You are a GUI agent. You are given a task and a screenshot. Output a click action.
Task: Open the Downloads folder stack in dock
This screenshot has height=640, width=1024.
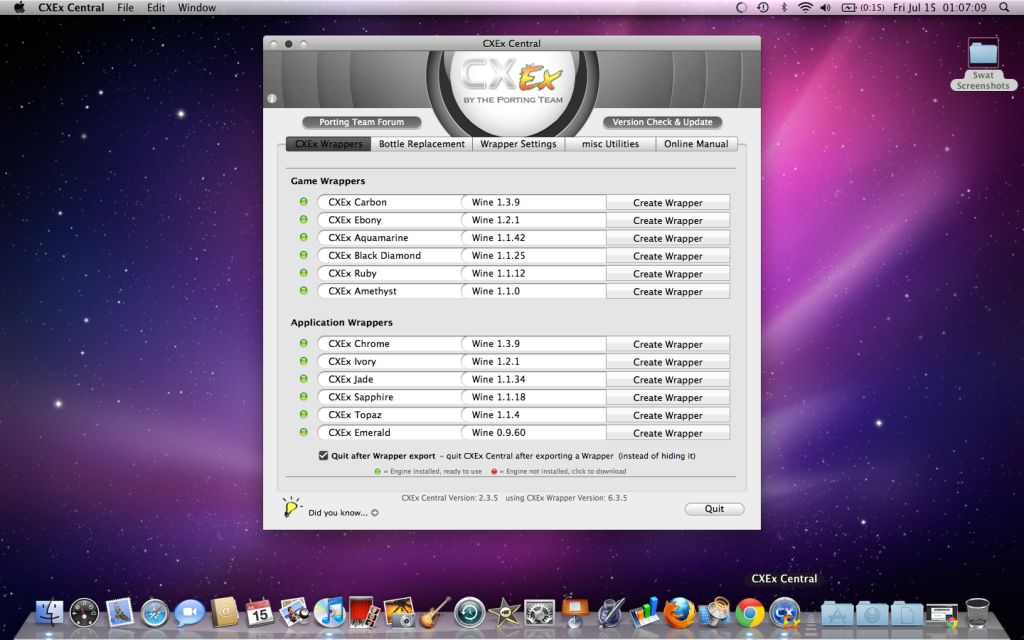click(872, 614)
